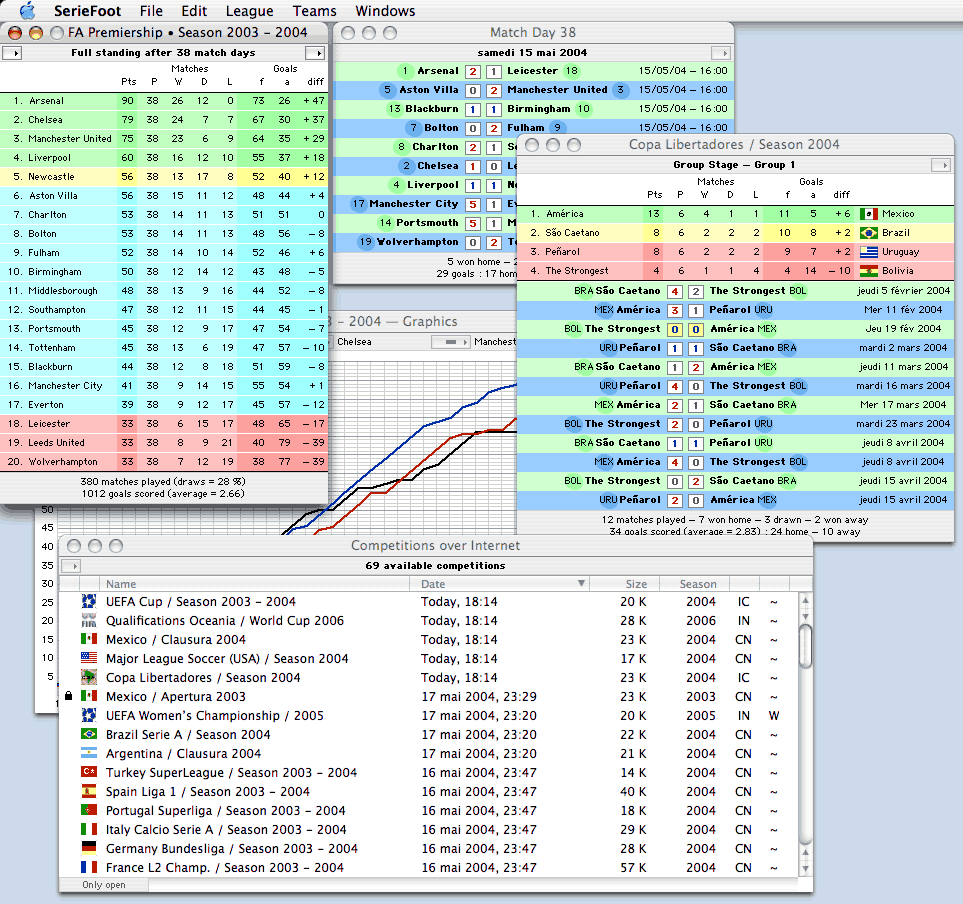The width and height of the screenshot is (963, 904).
Task: Open the Teams menu
Action: pyautogui.click(x=314, y=11)
